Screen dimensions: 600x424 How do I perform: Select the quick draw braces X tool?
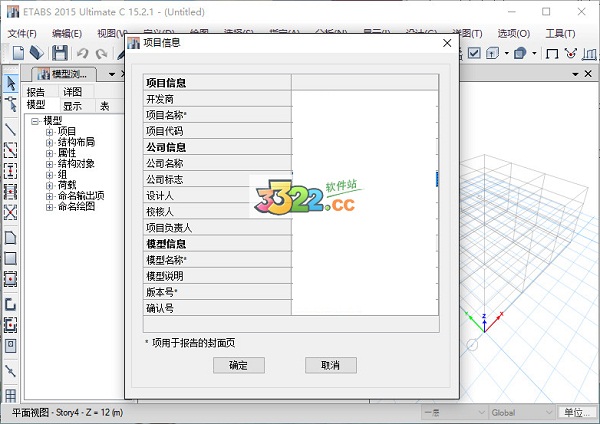click(10, 212)
